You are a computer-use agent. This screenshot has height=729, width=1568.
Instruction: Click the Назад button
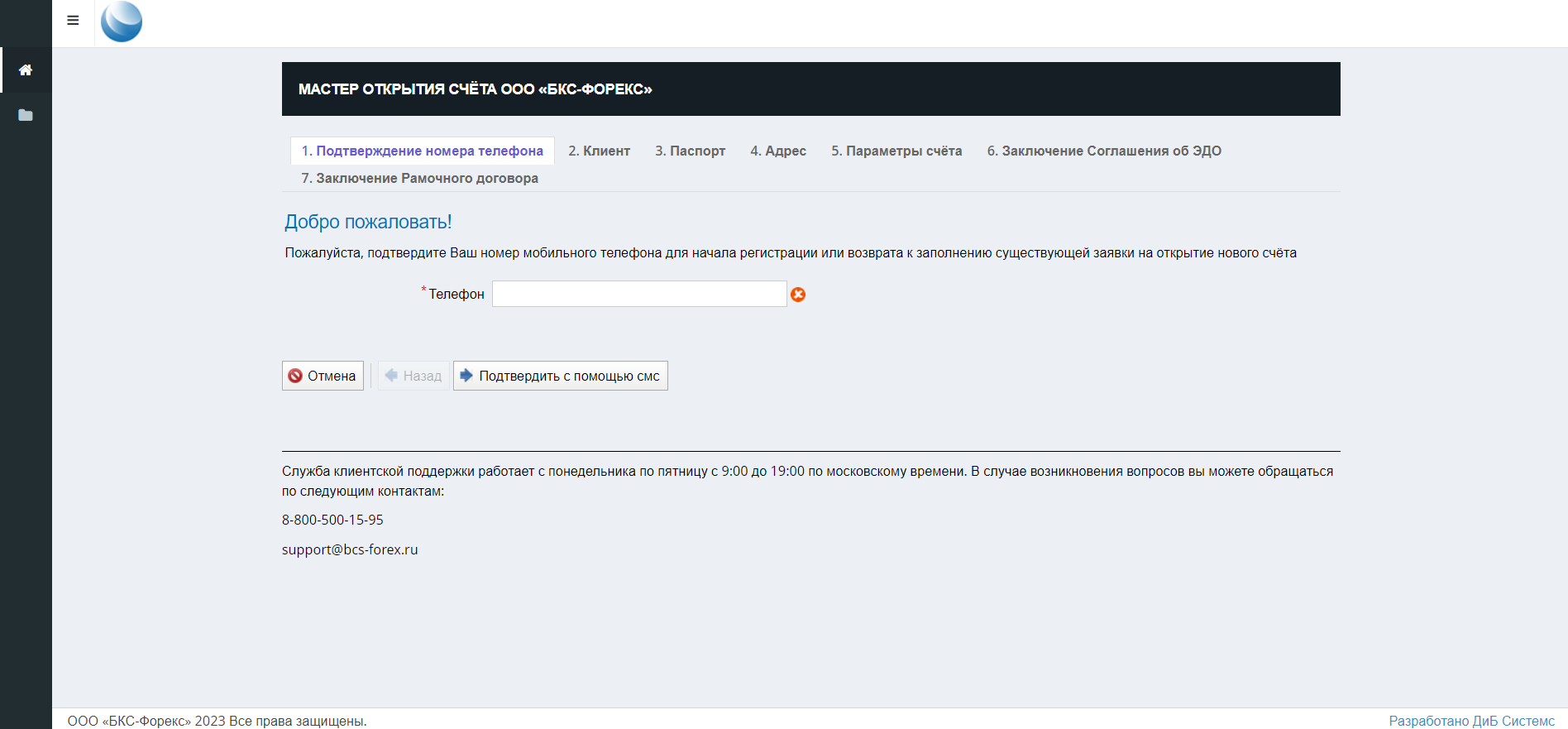pyautogui.click(x=414, y=376)
